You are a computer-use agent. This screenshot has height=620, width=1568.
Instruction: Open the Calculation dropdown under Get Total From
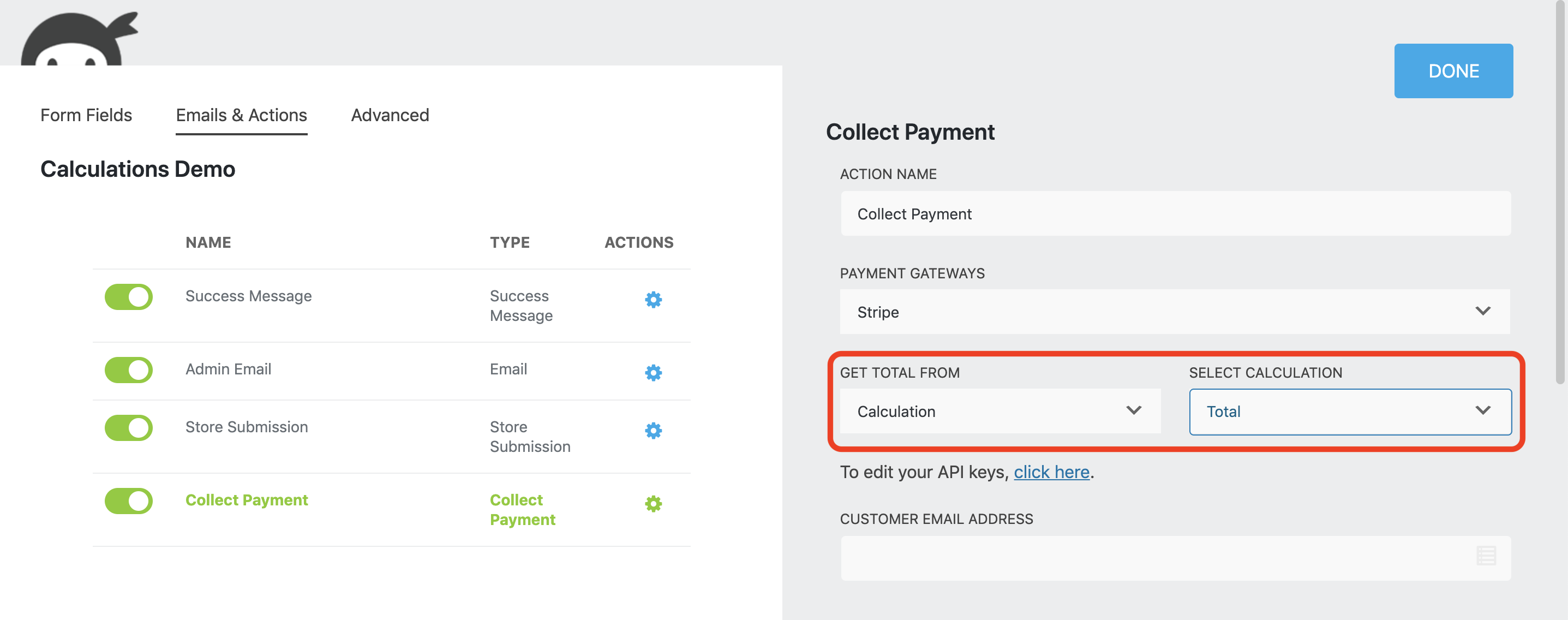(x=998, y=410)
